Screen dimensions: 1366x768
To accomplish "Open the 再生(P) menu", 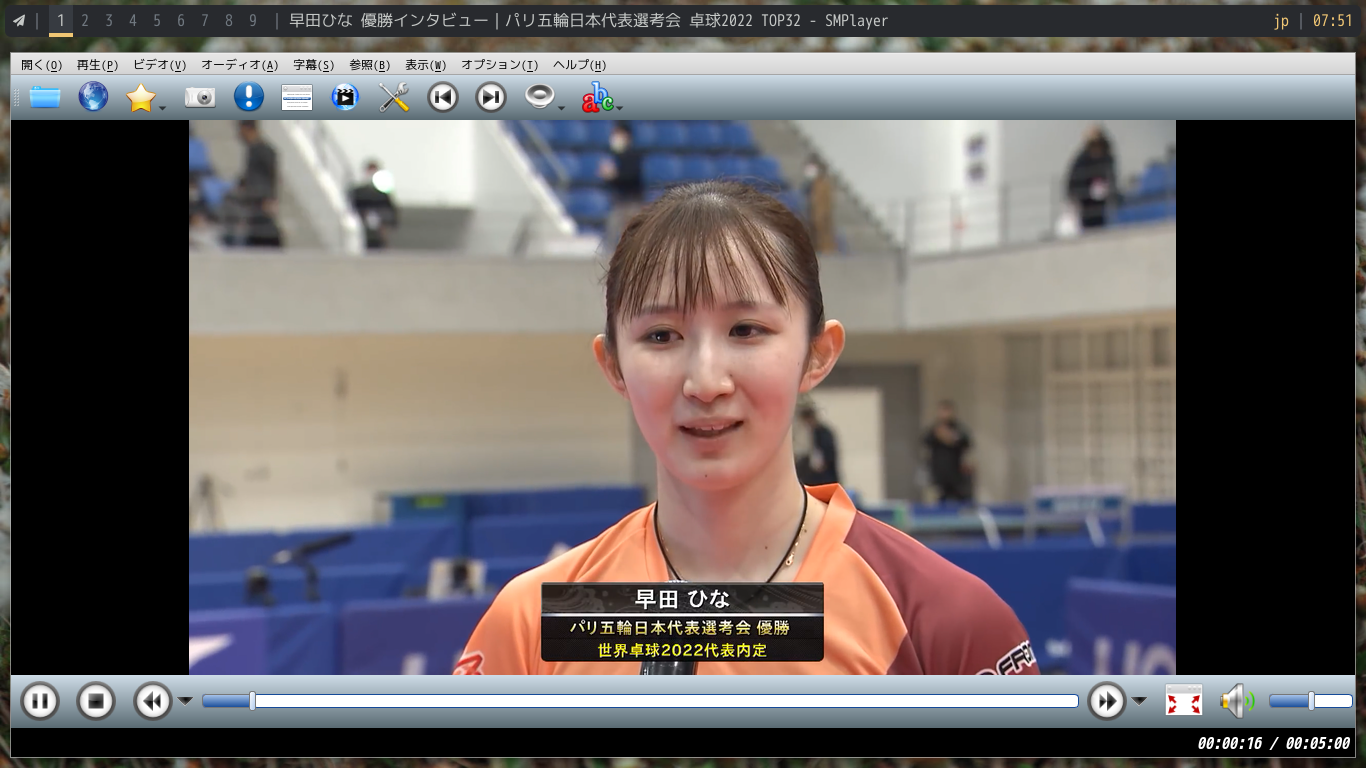I will tap(97, 65).
